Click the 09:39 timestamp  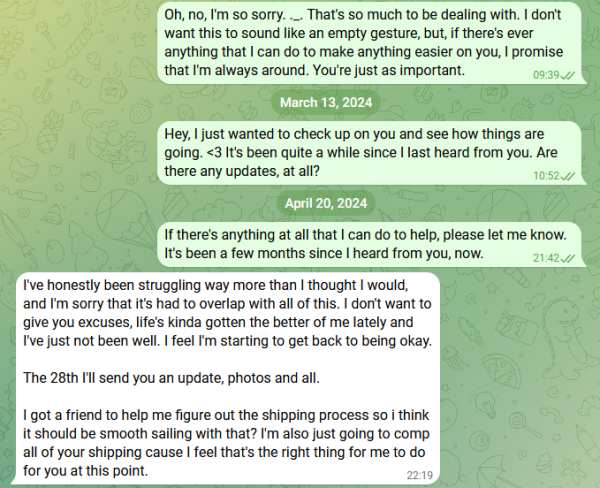[546, 74]
